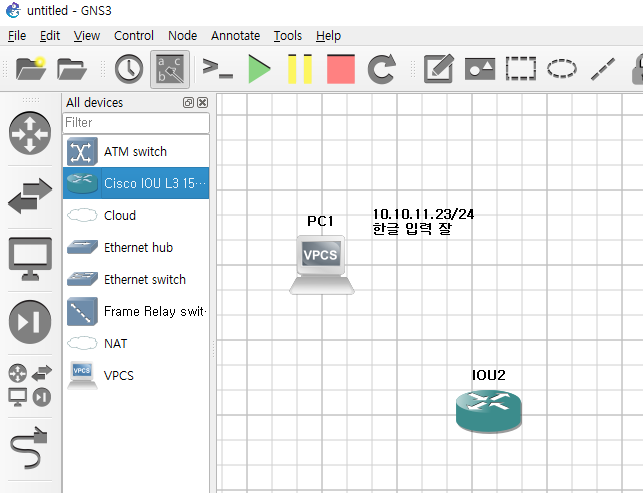Select VPCS in device list
Screen dimensions: 643x493
click(x=136, y=375)
